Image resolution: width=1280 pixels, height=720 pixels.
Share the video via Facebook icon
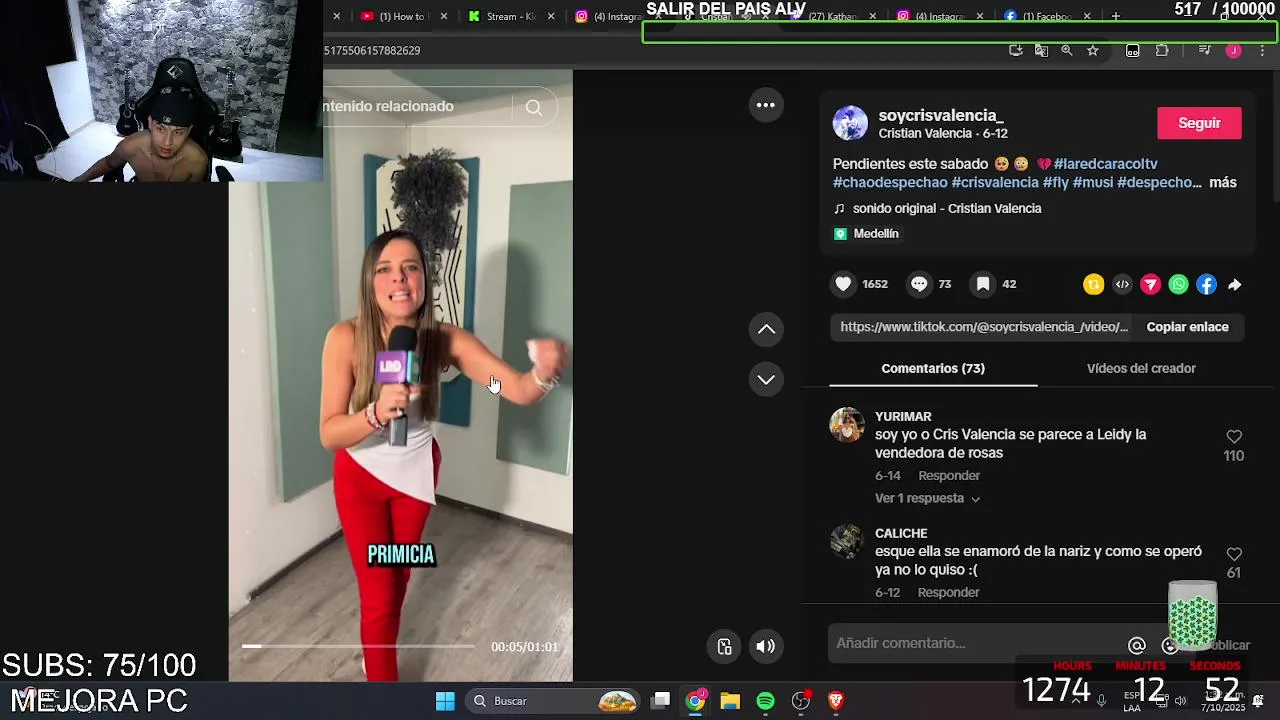pos(1207,285)
